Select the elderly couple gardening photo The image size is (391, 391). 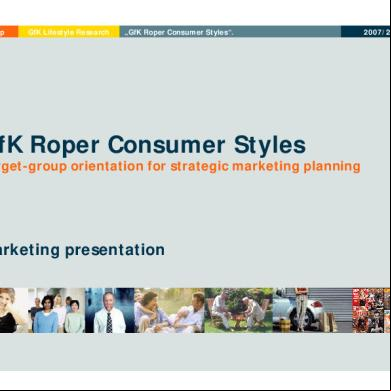[239, 310]
